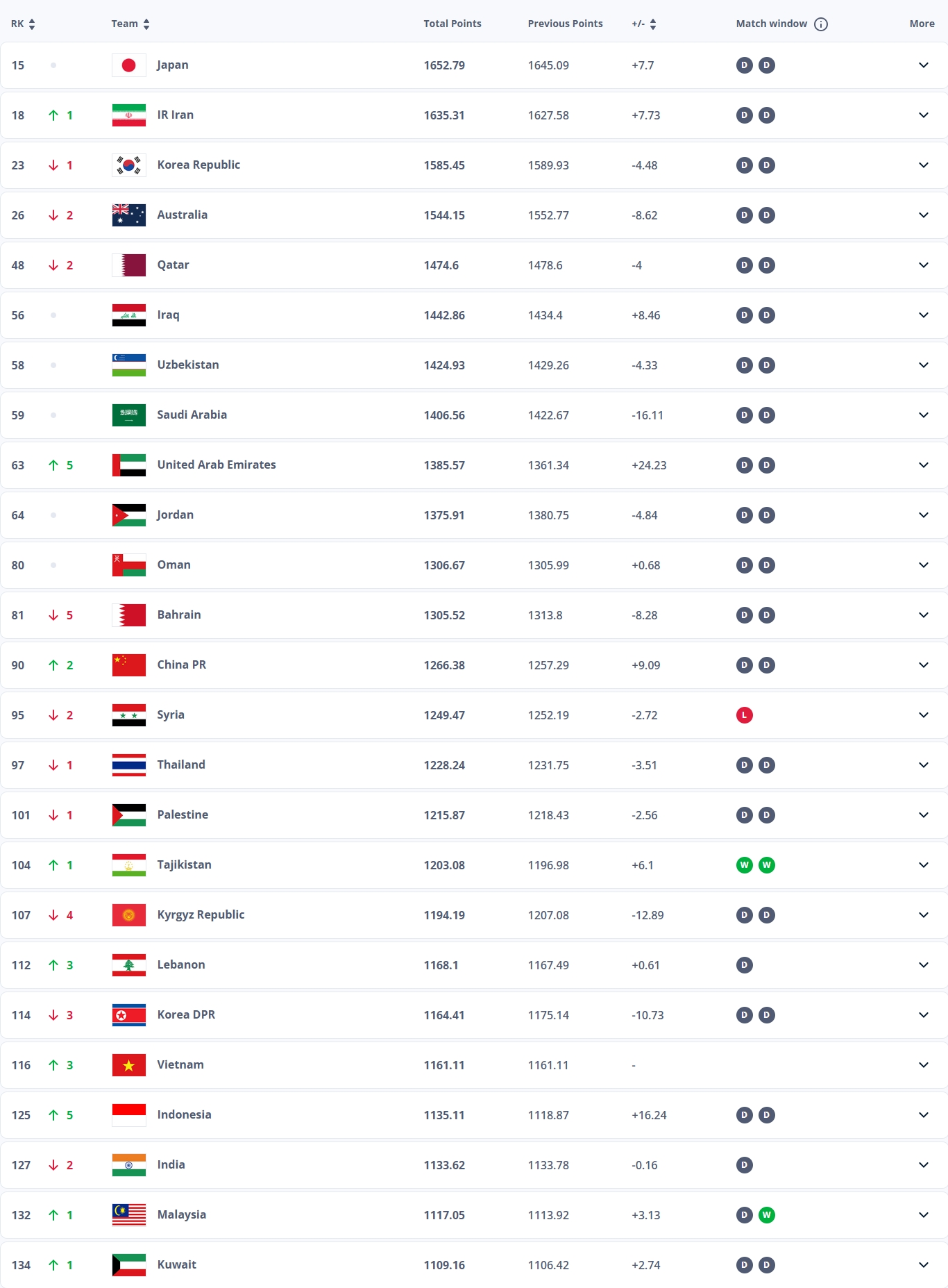Click the sort toggle on the RK column
Screen dimensions: 948x1288
[x=32, y=23]
